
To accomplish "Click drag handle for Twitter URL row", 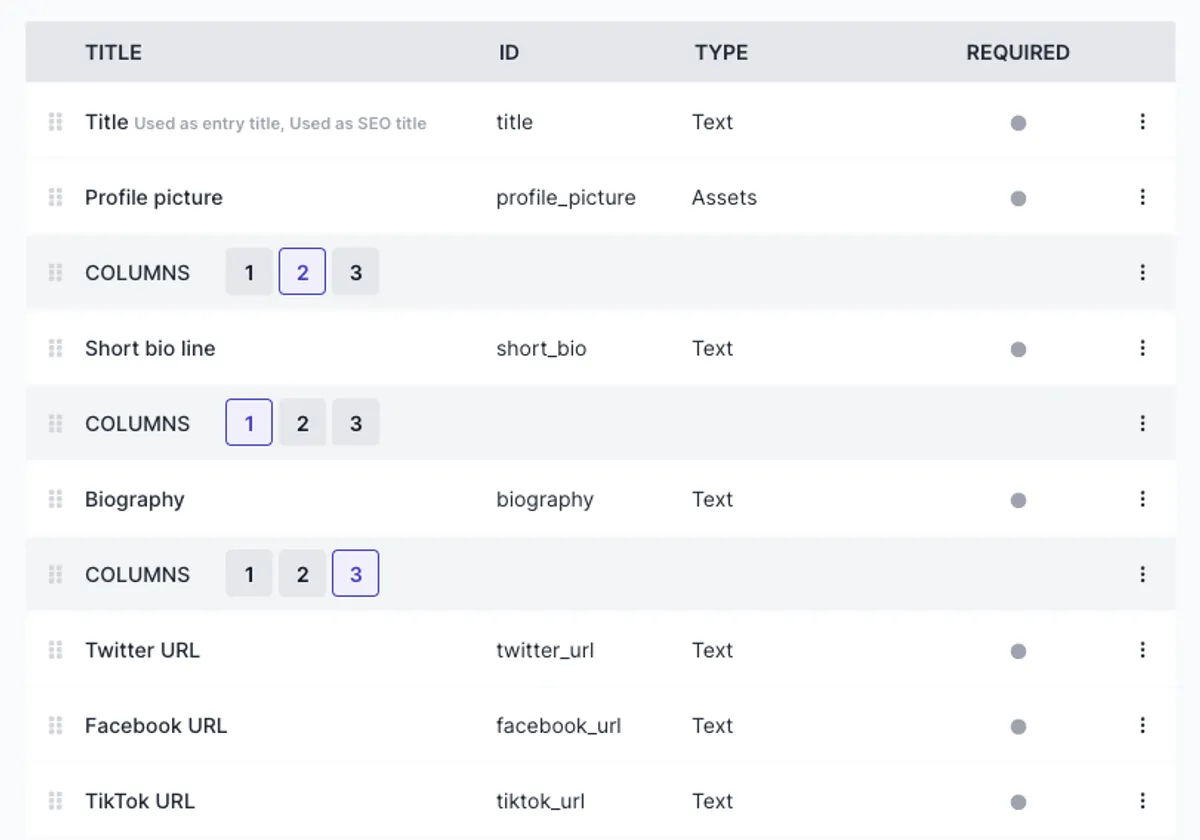I will (56, 650).
